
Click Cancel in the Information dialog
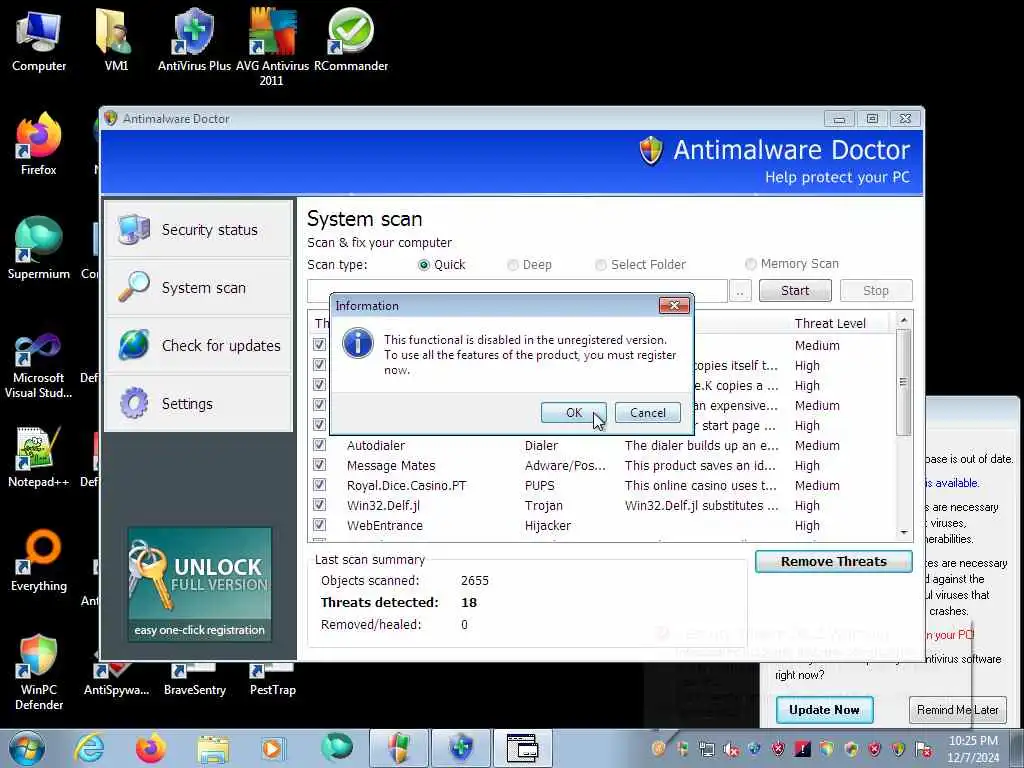click(x=648, y=413)
